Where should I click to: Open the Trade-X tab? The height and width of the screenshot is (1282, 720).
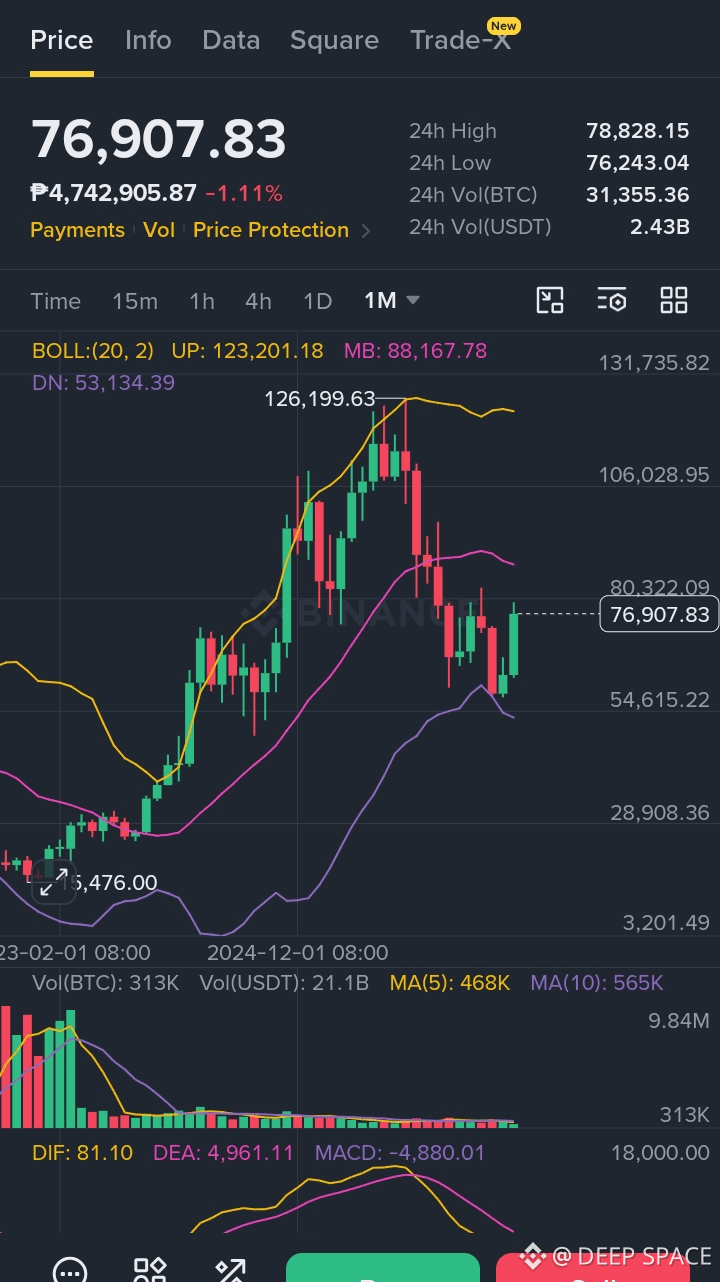point(461,40)
